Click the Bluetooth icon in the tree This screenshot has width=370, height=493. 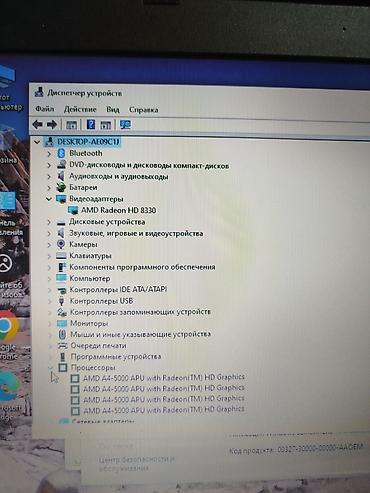[61, 153]
